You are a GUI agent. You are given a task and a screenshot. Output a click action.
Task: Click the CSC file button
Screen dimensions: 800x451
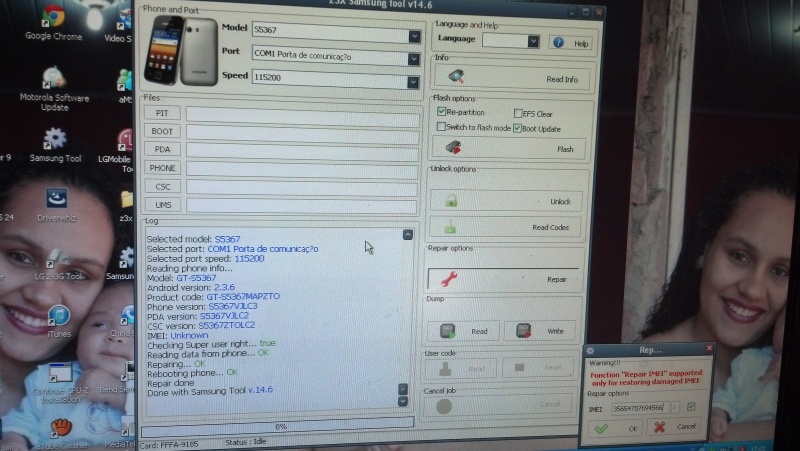162,187
